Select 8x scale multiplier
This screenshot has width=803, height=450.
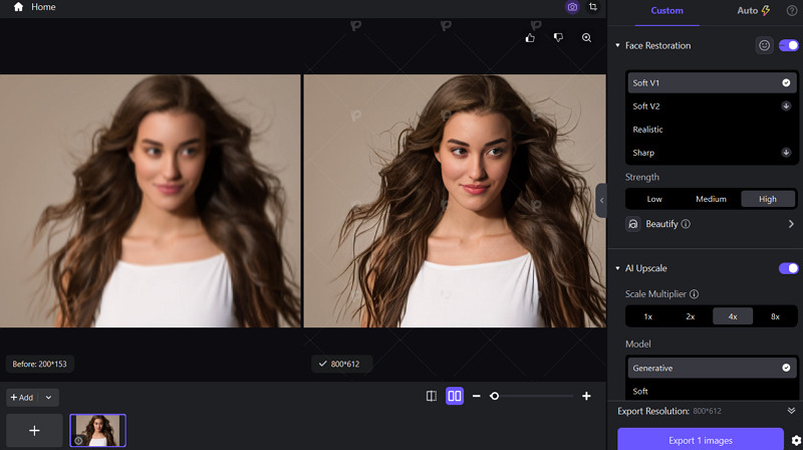pyautogui.click(x=775, y=317)
